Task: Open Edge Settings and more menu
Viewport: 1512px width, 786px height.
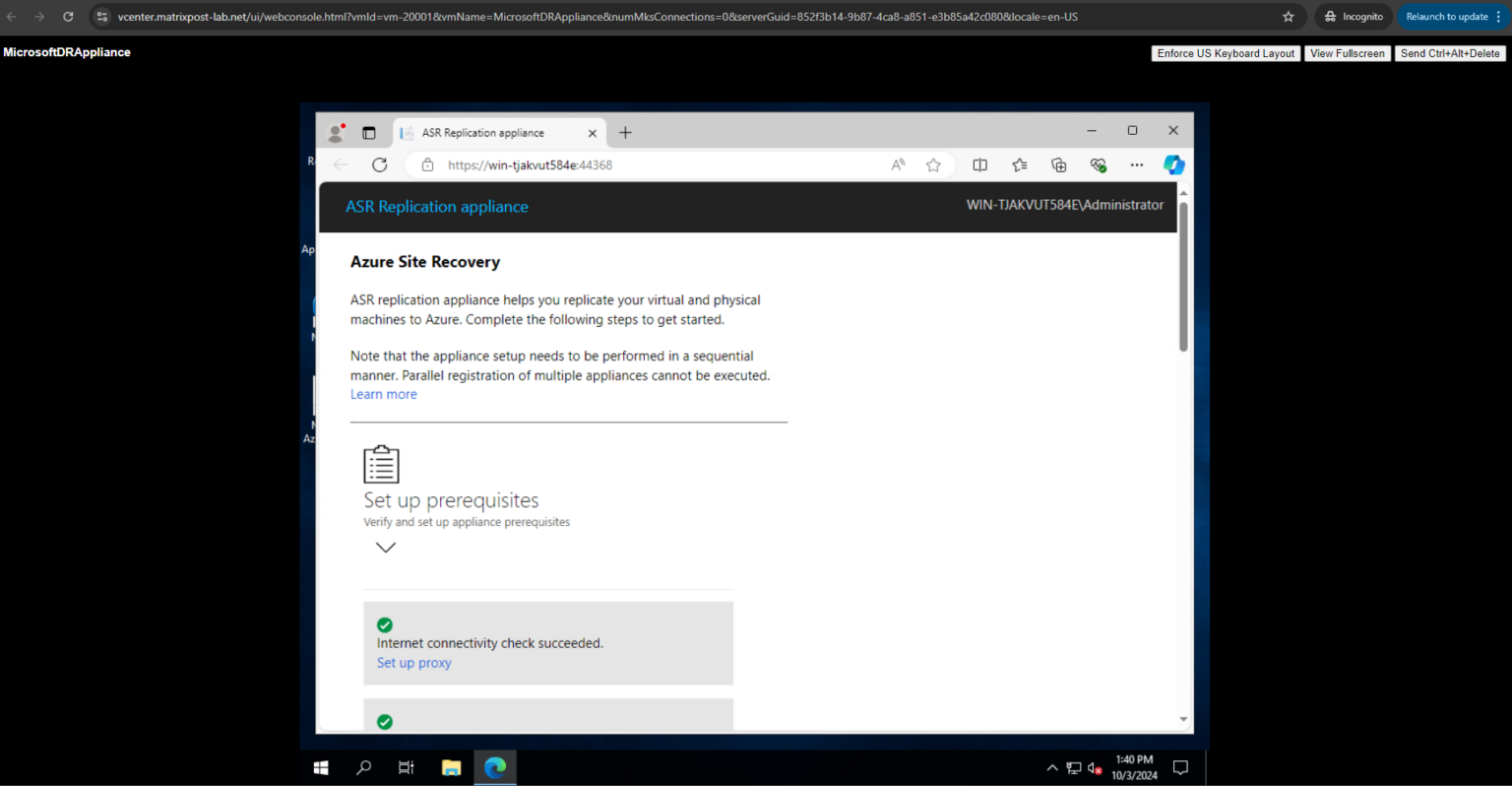Action: coord(1137,164)
